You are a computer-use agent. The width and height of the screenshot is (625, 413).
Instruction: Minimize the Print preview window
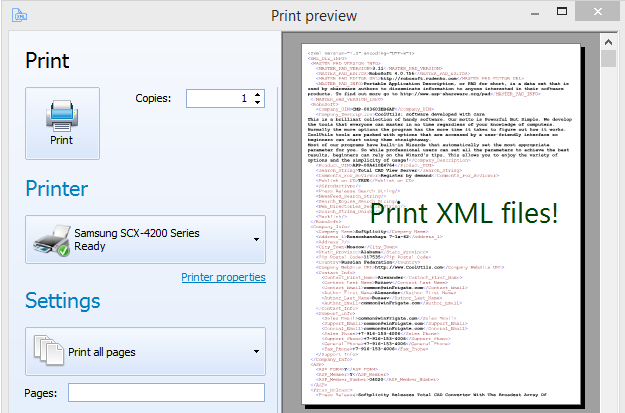[535, 14]
